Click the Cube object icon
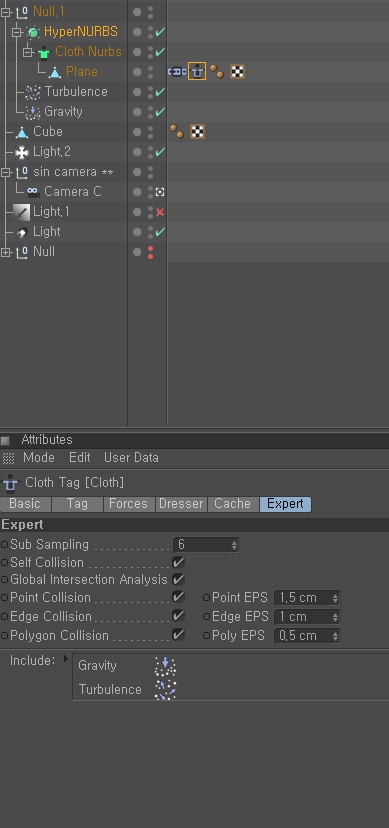389x828 pixels. (22, 132)
